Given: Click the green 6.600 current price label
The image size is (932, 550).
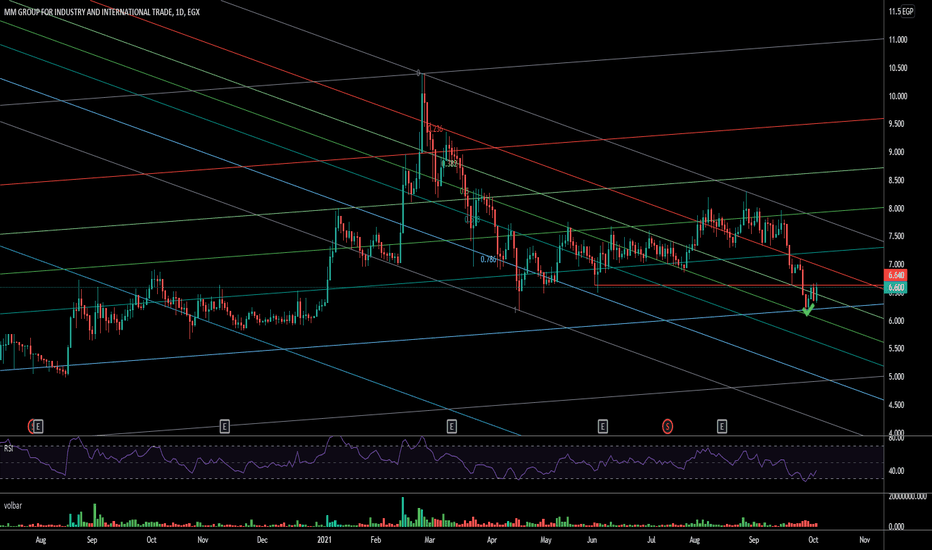Looking at the screenshot, I should point(895,288).
